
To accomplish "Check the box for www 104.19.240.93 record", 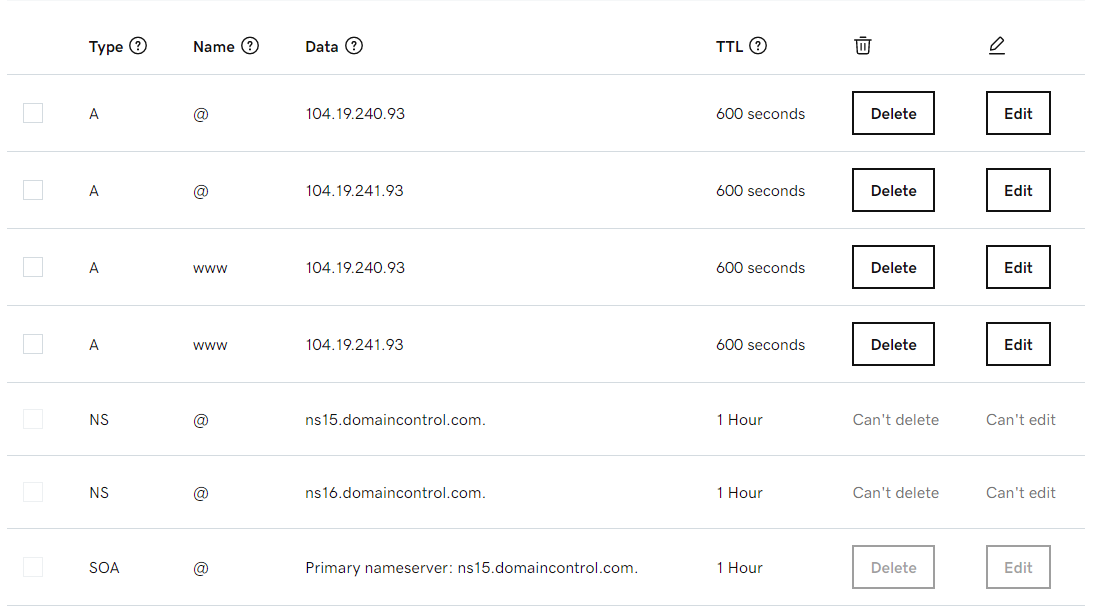I will tap(33, 267).
